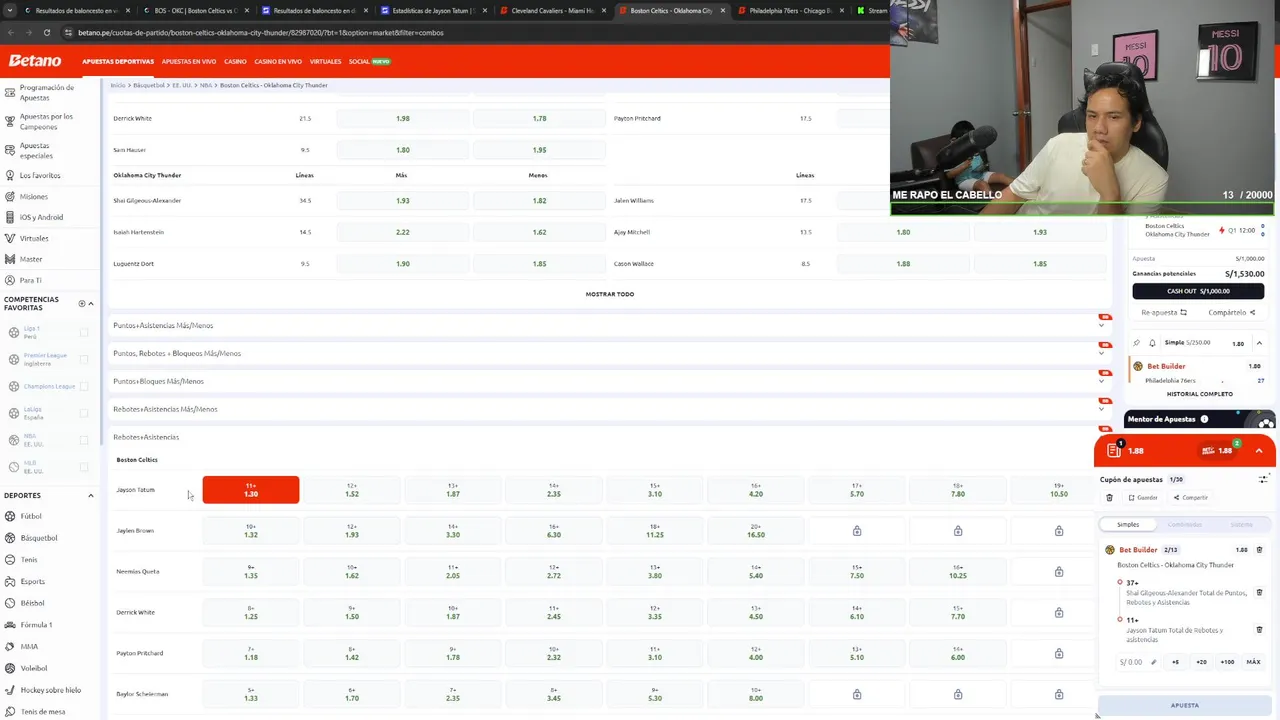
Task: Click the Mentor de Apuestas info icon
Action: [1204, 419]
